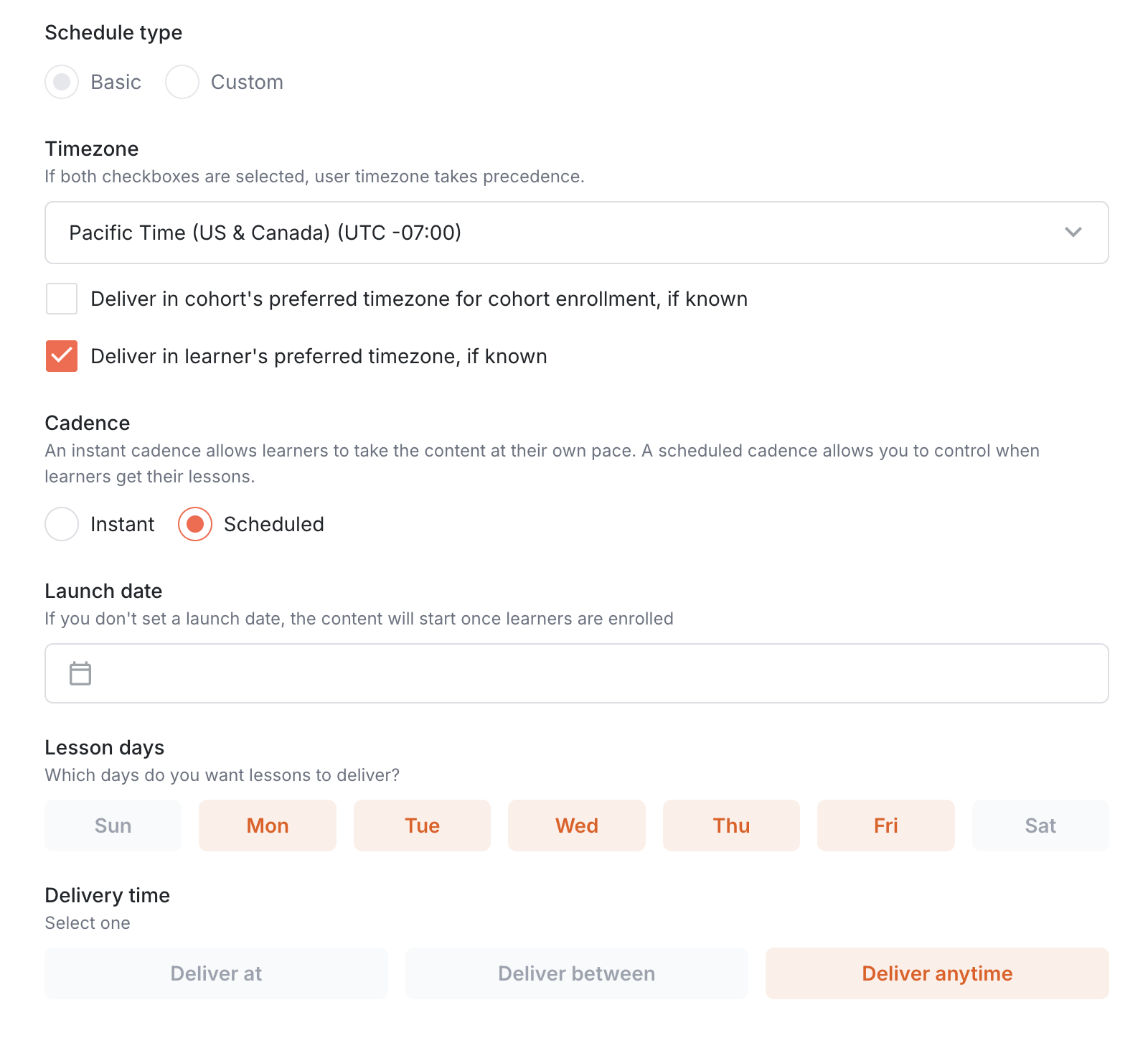Click the Delivery time heading
Image resolution: width=1148 pixels, height=1038 pixels.
point(108,895)
